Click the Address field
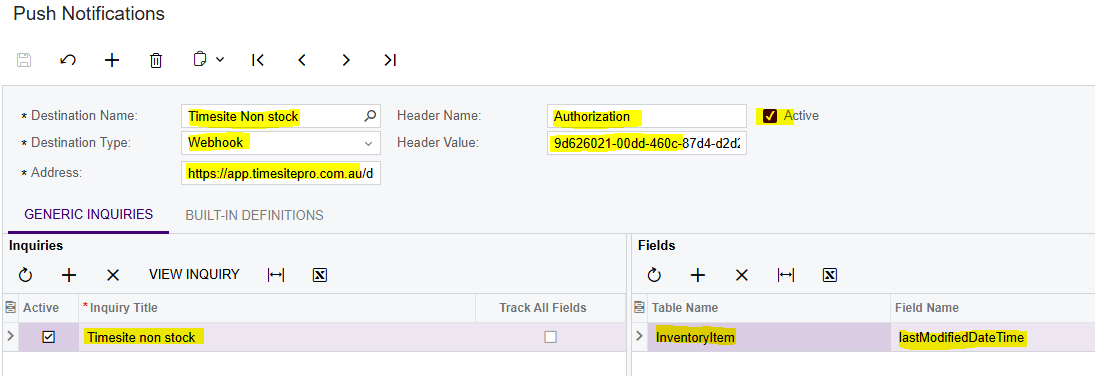 point(281,173)
